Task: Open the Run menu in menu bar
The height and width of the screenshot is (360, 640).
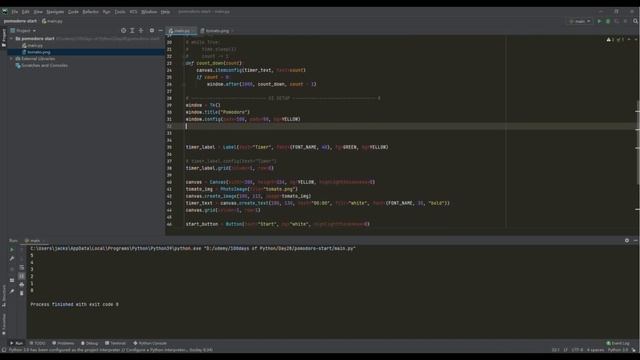Action: (107, 12)
